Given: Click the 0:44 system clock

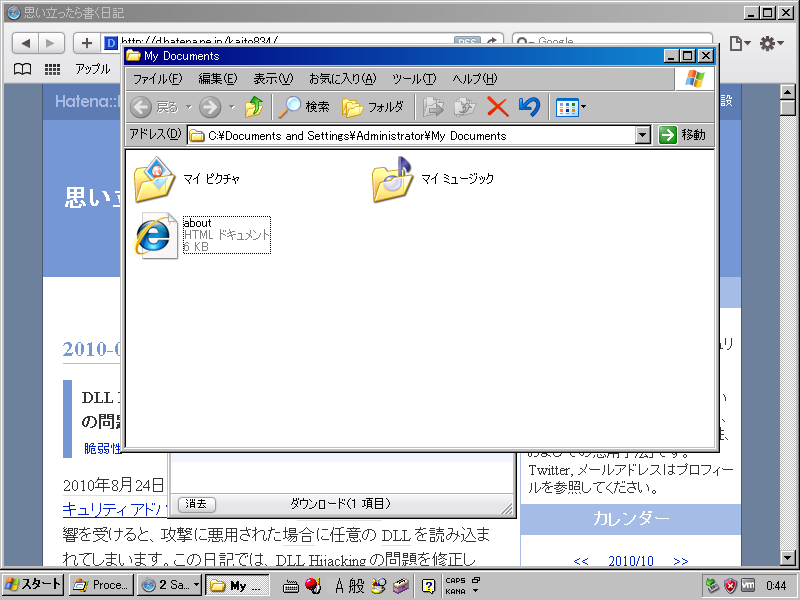Looking at the screenshot, I should (x=776, y=585).
